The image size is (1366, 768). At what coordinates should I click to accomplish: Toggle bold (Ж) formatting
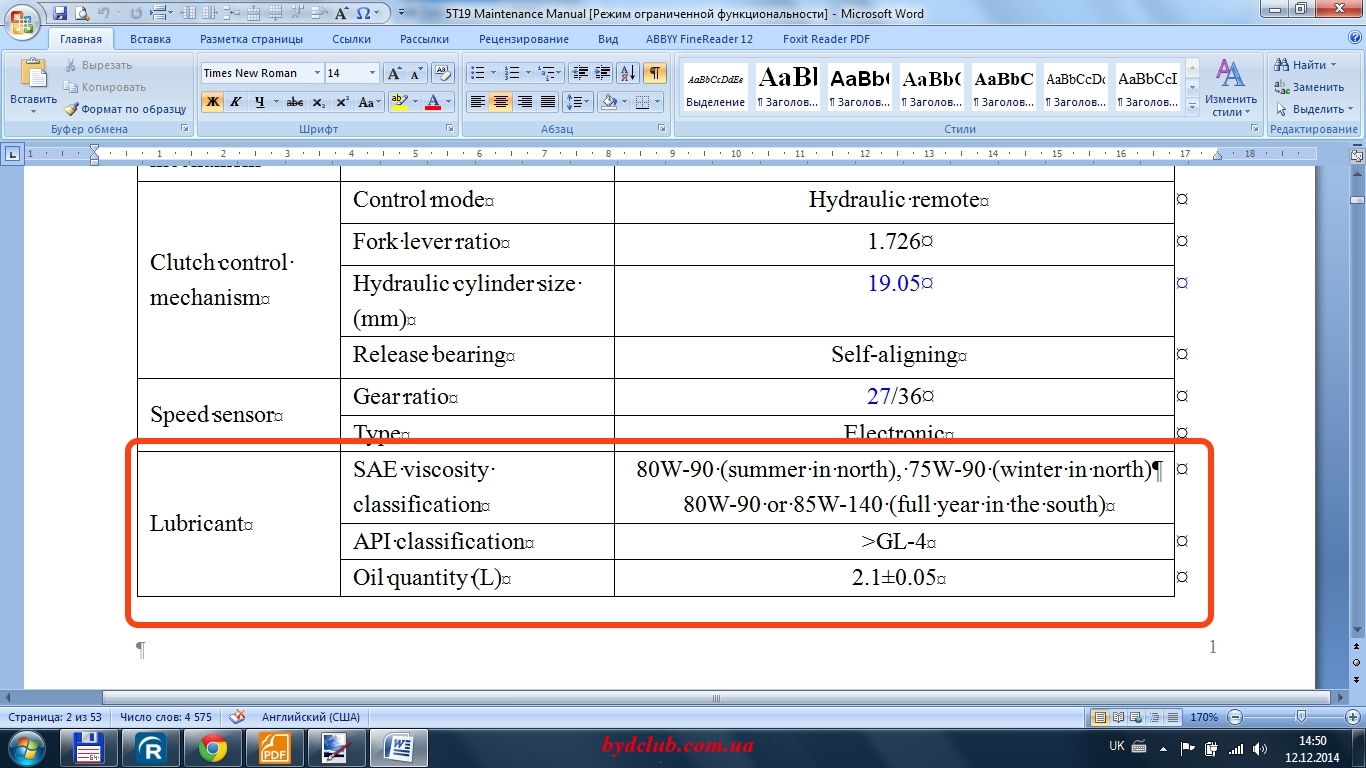pos(212,102)
